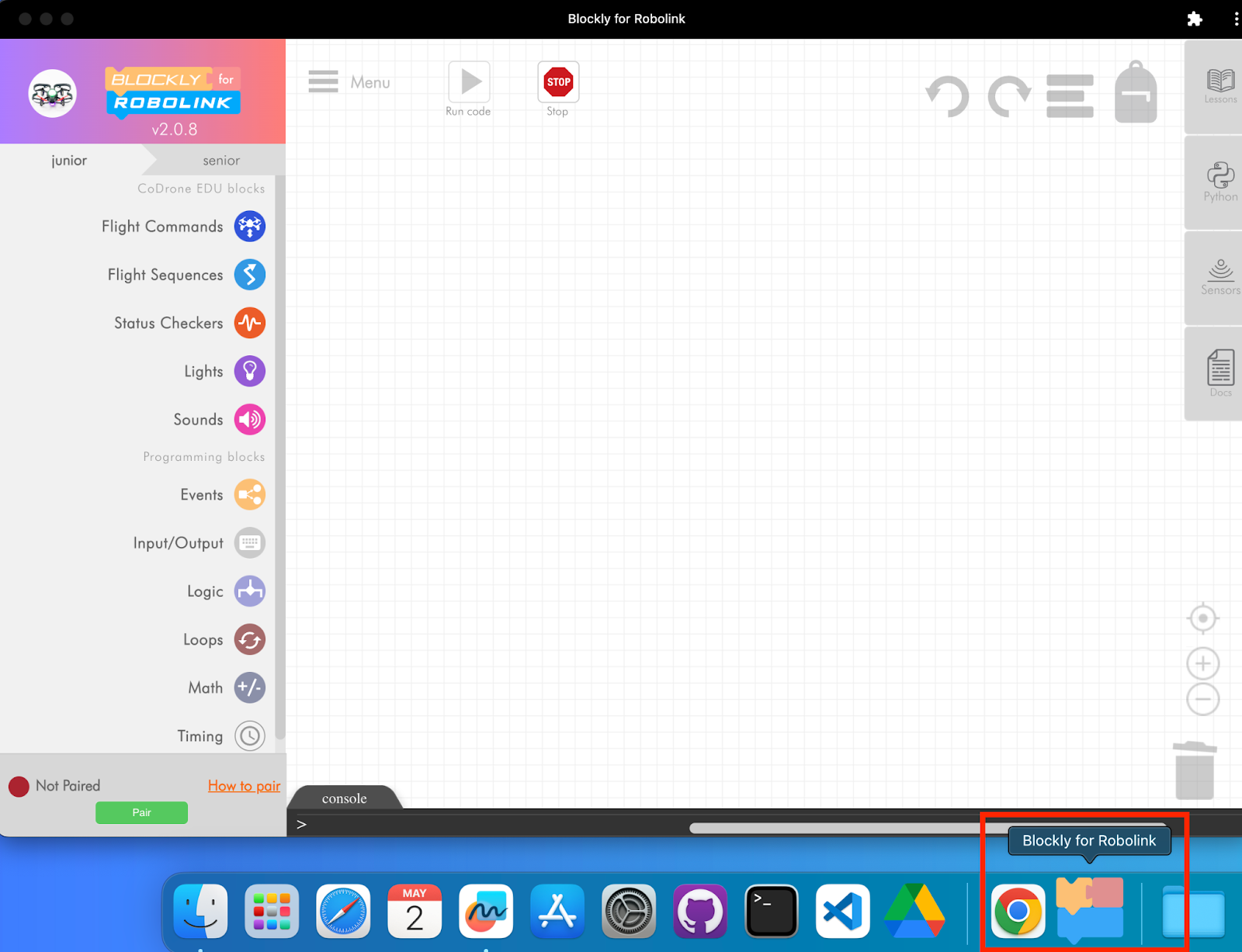Redo the last workspace action
Screen dimensions: 1242x952
point(1009,96)
